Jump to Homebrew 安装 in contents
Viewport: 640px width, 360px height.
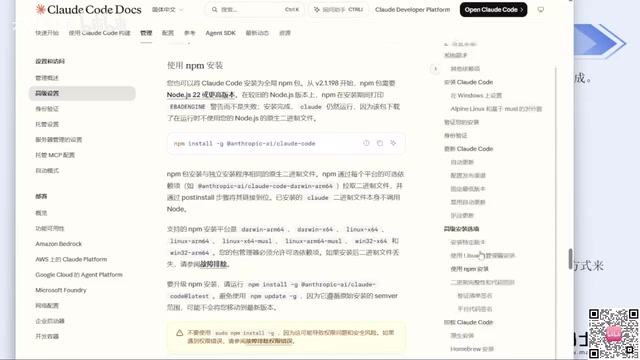[x=472, y=349]
